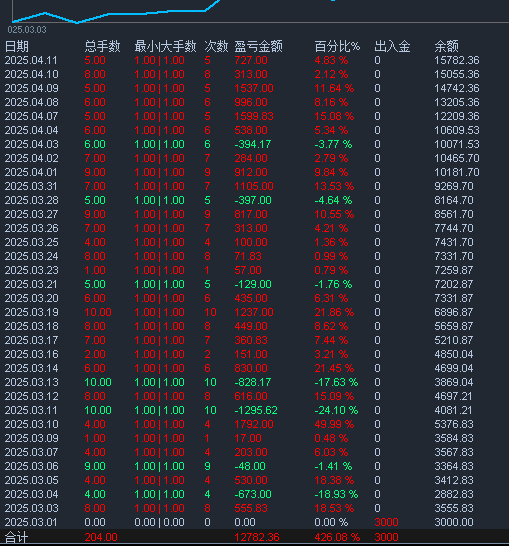Click the 余额 column header
The image size is (509, 546).
click(446, 46)
